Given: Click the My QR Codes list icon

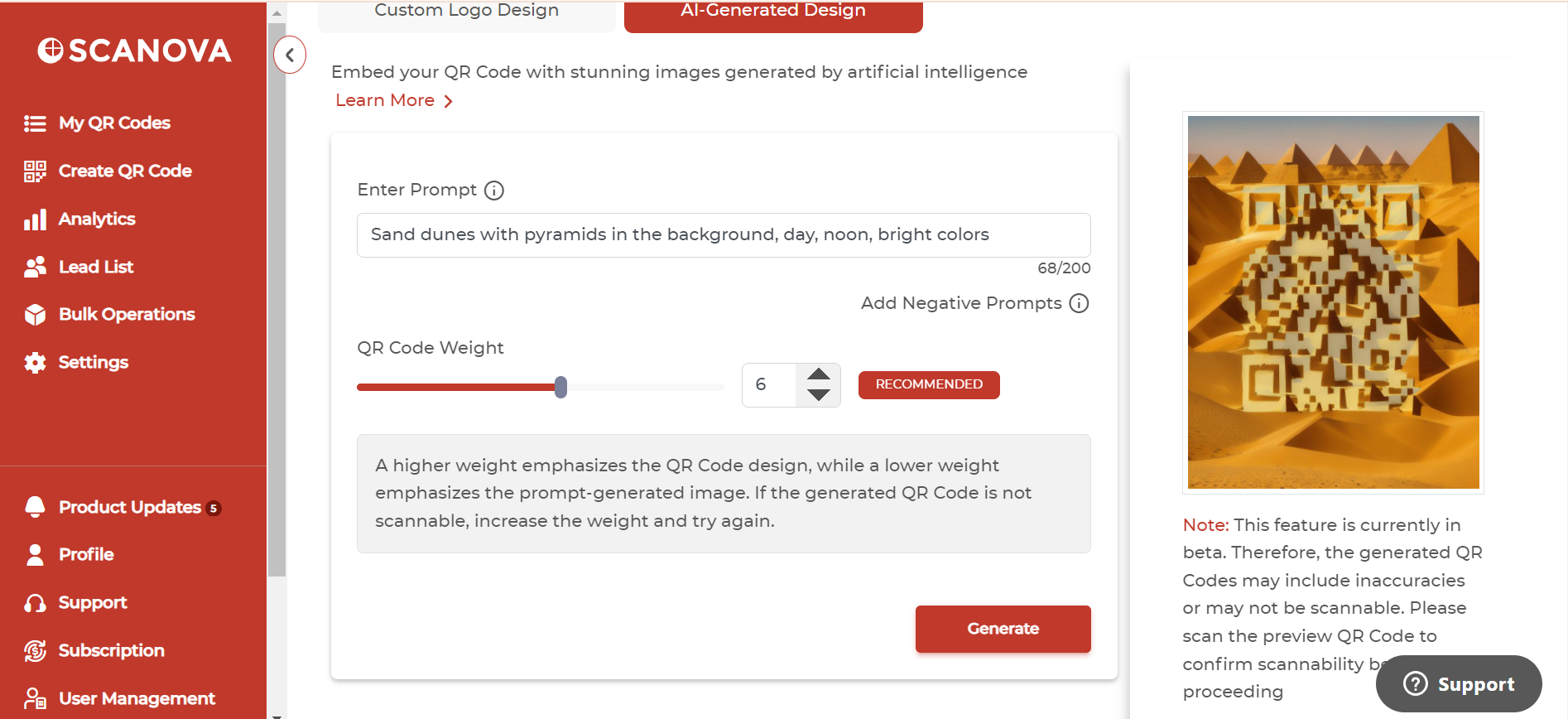Looking at the screenshot, I should [x=35, y=123].
